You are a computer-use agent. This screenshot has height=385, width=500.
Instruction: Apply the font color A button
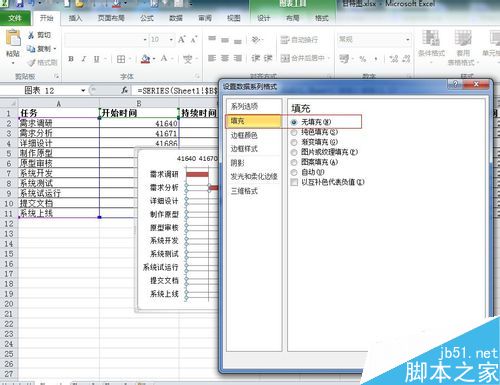click(164, 59)
